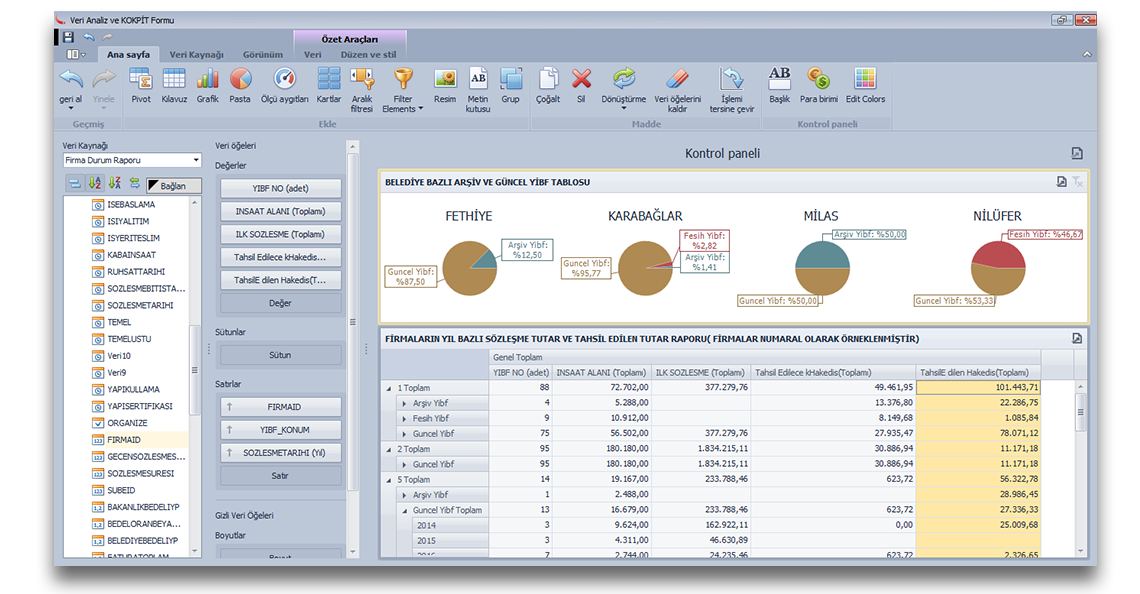Insert a Kartlar cards element
Screen dimensions: 1140x594
coord(329,84)
